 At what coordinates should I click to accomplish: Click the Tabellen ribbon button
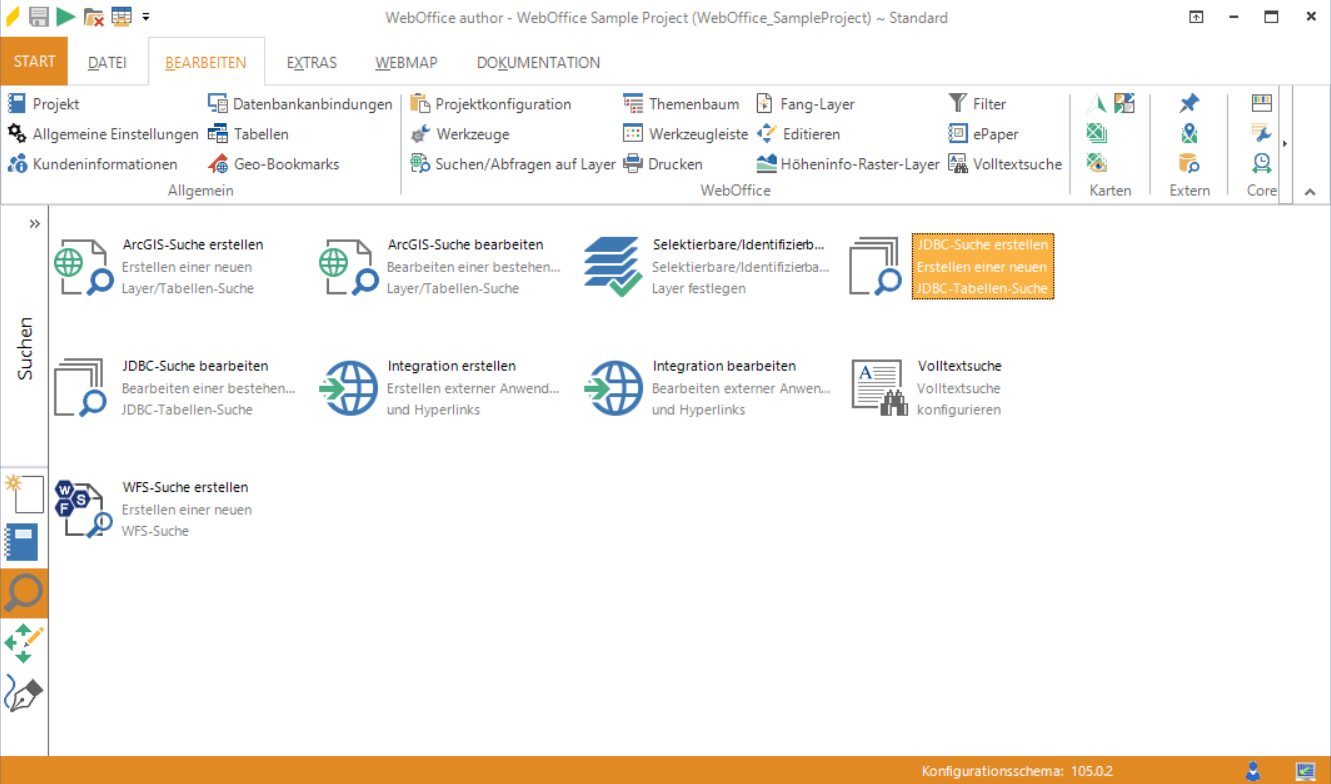(248, 134)
